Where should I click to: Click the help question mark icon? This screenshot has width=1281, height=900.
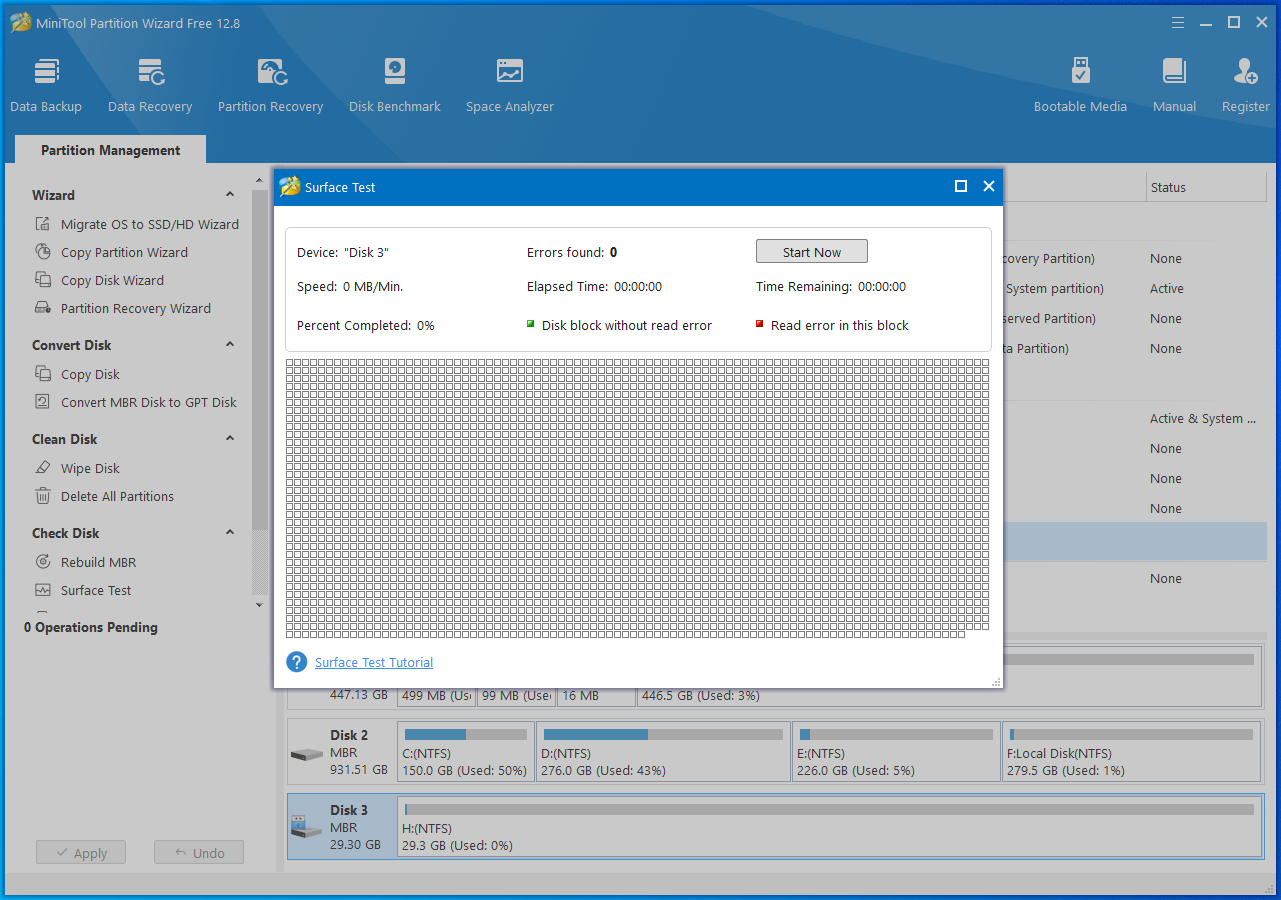click(x=297, y=662)
